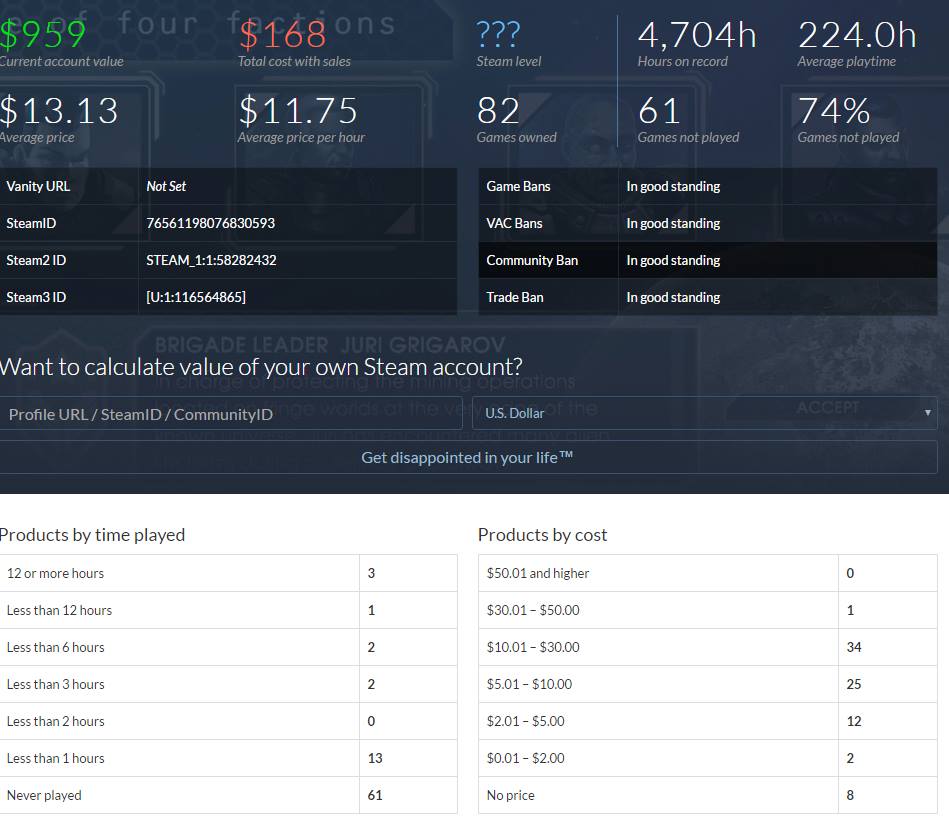949x825 pixels.
Task: Click the Products by cost heading
Action: tap(542, 535)
